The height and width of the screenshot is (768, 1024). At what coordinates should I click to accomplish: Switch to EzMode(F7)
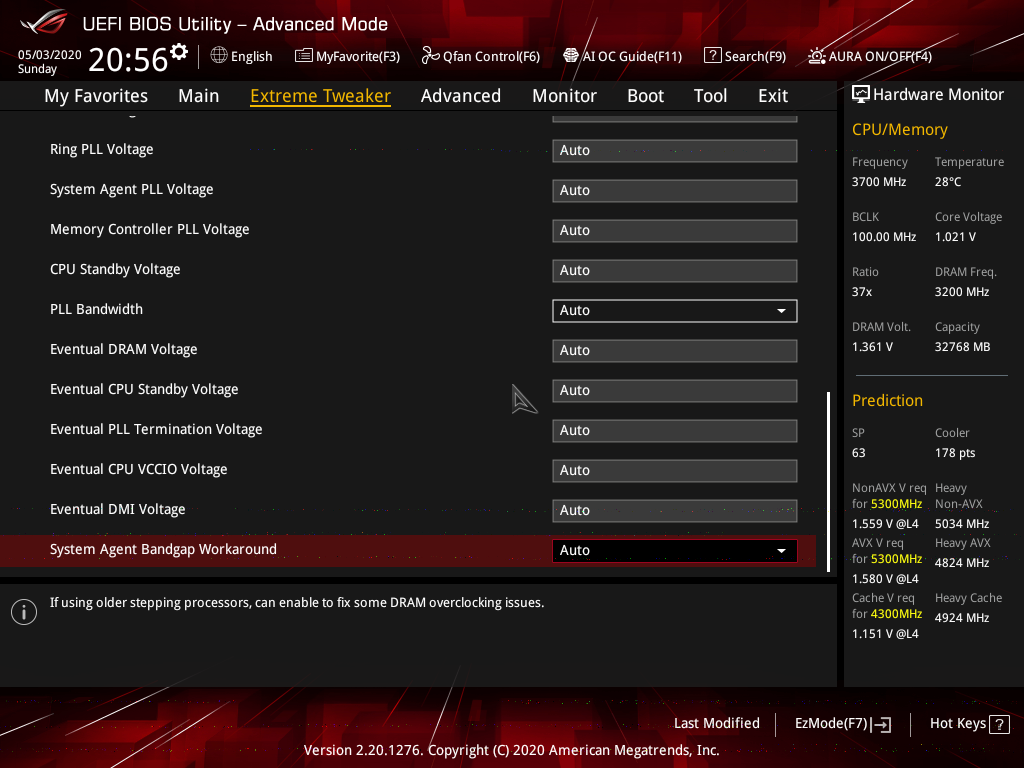pyautogui.click(x=842, y=724)
